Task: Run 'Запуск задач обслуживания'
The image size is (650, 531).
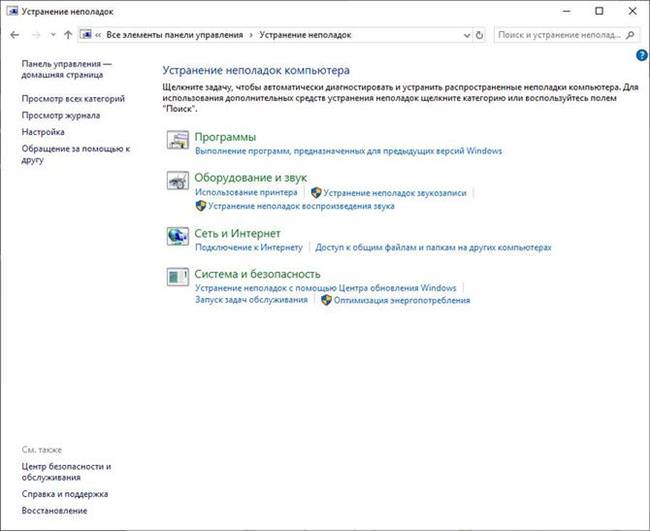Action: 251,300
